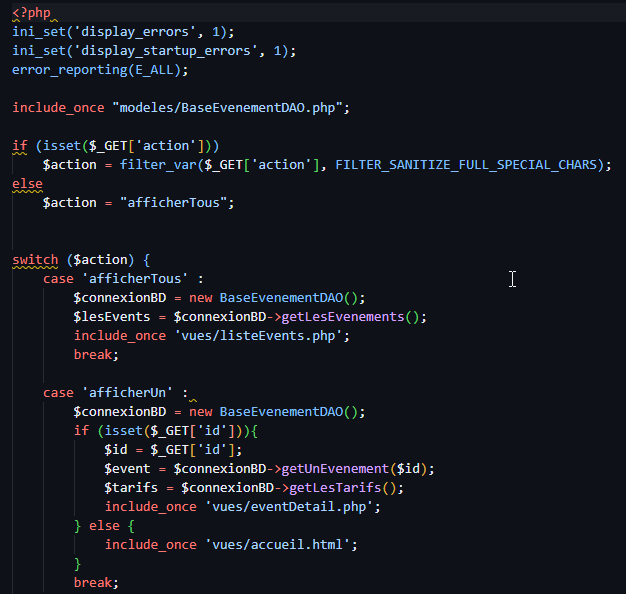
Task: Click the getLesEvenements method call
Action: coord(353,317)
